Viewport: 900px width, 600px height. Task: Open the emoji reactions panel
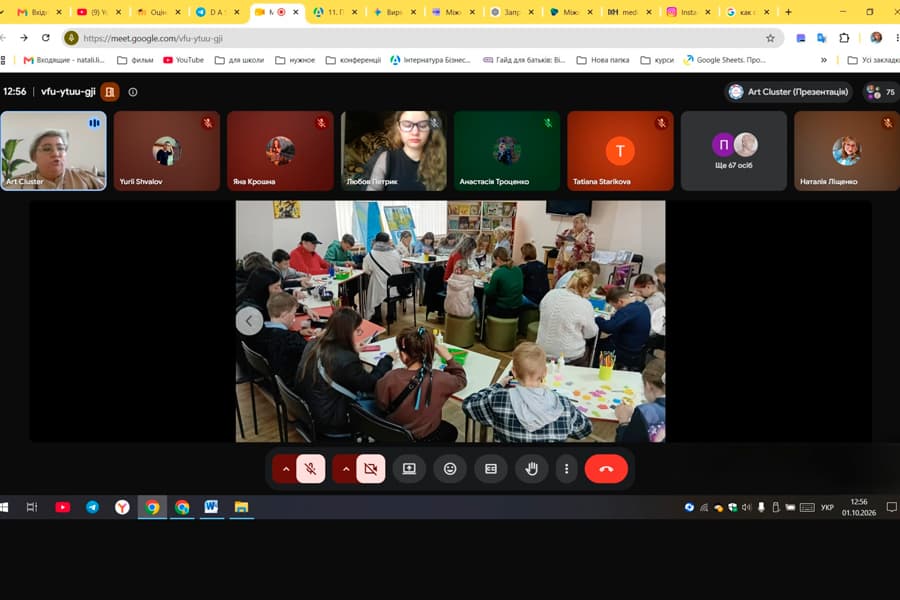450,469
